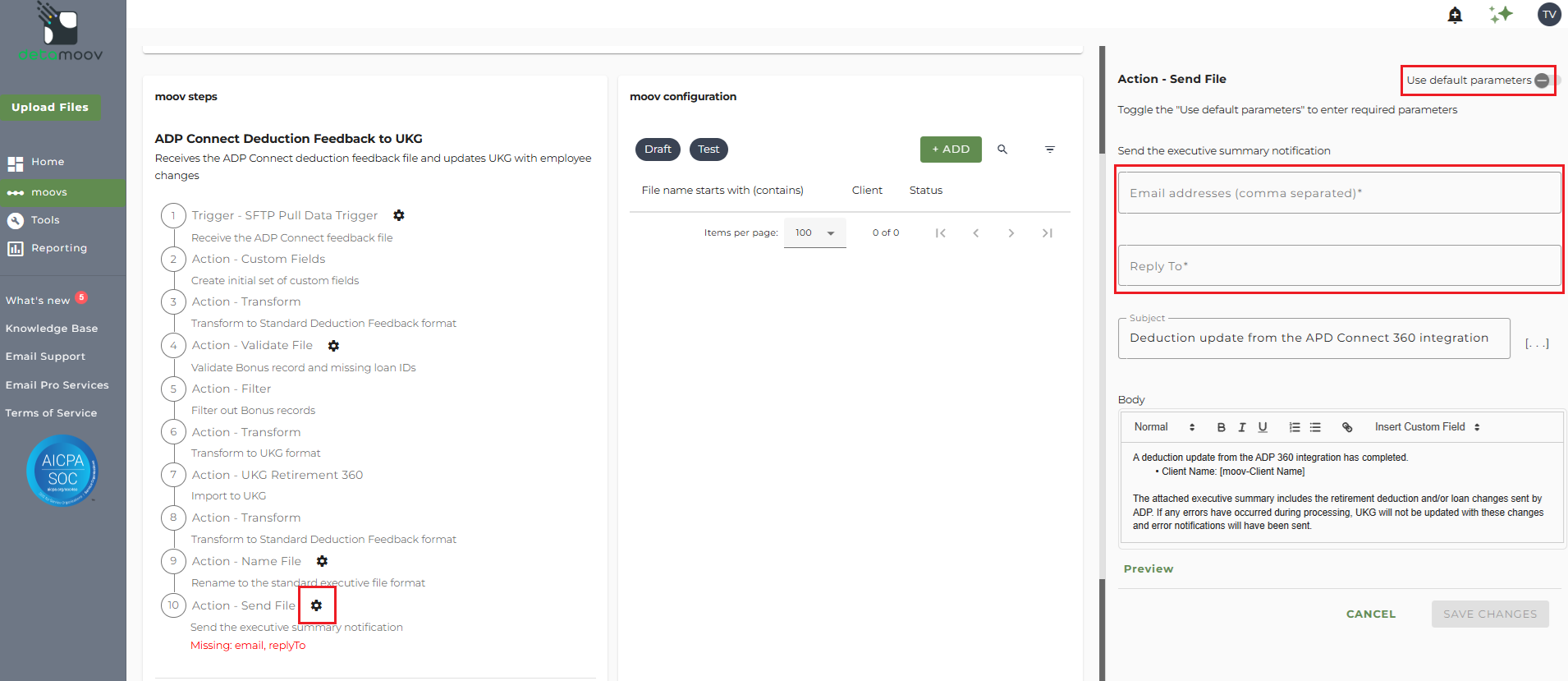Image resolution: width=1568 pixels, height=681 pixels.
Task: Open the Normal text style dropdown
Action: [x=1164, y=427]
